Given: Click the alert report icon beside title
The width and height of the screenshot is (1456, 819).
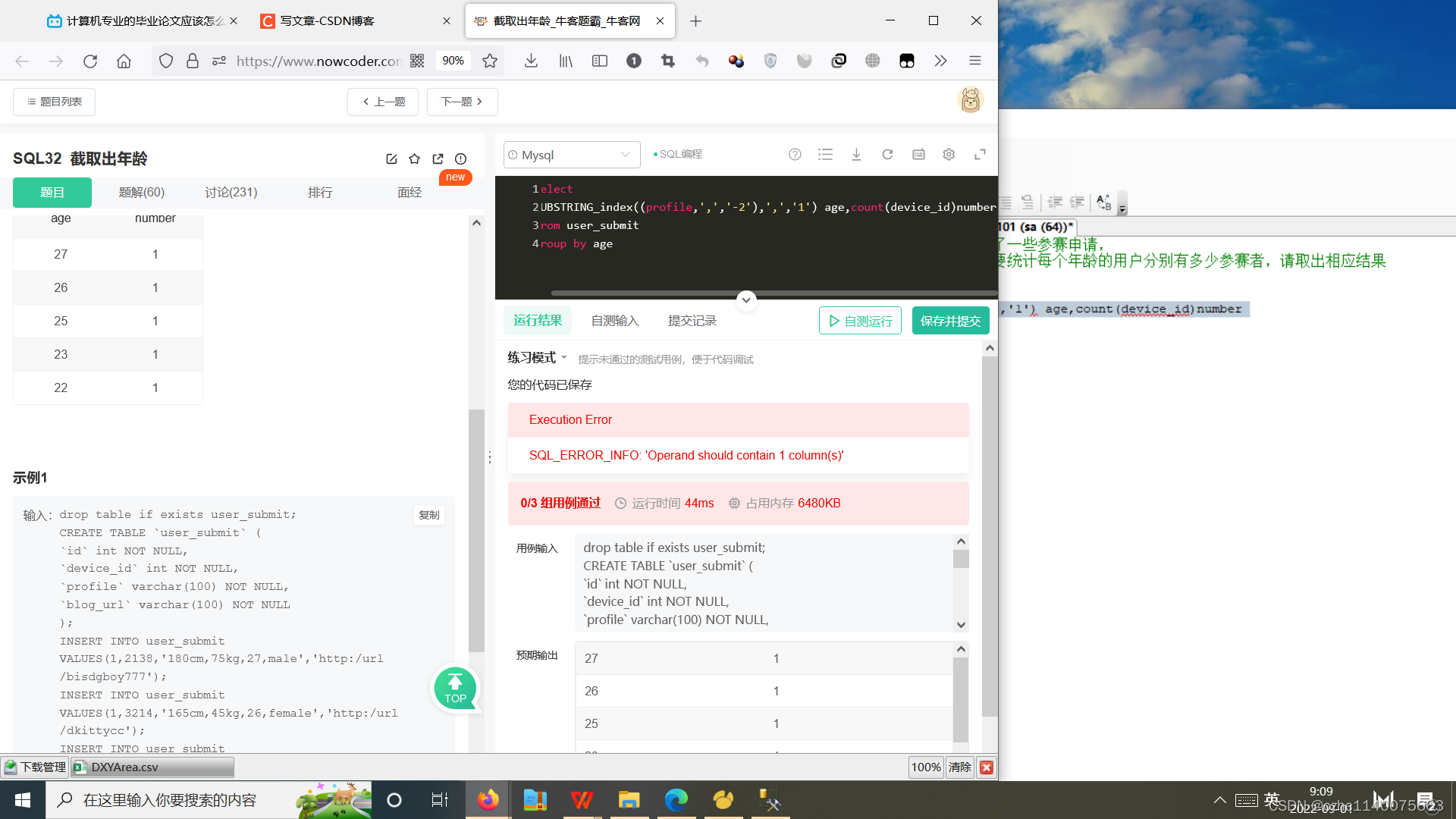Looking at the screenshot, I should (460, 158).
